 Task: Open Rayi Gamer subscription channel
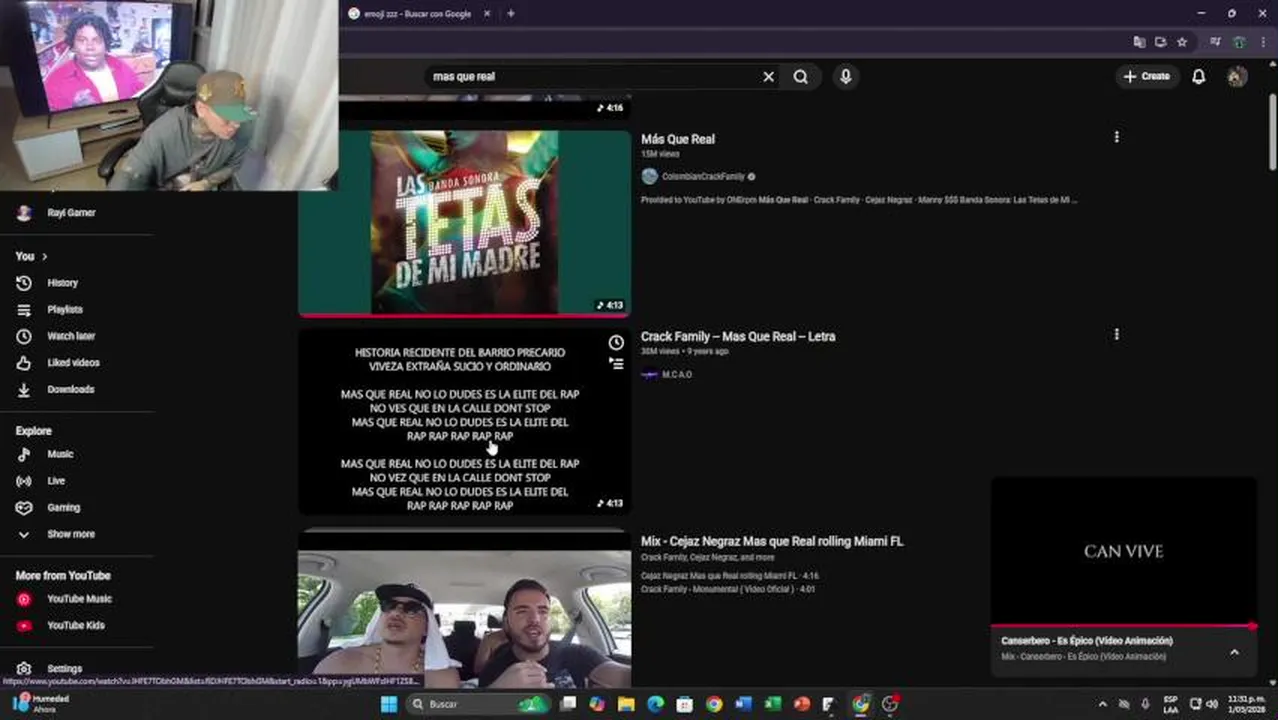point(71,213)
